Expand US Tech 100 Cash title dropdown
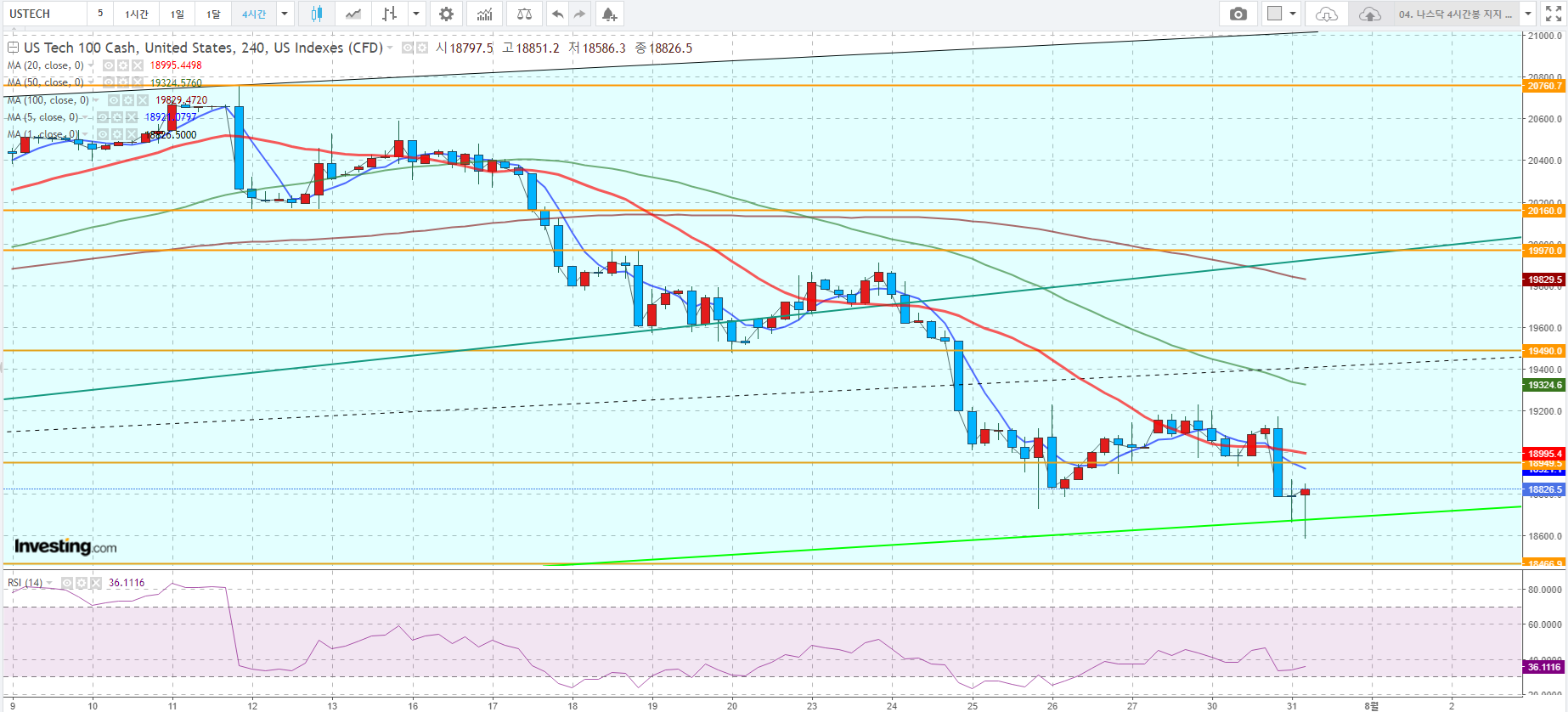The height and width of the screenshot is (712, 1568). pos(390,48)
